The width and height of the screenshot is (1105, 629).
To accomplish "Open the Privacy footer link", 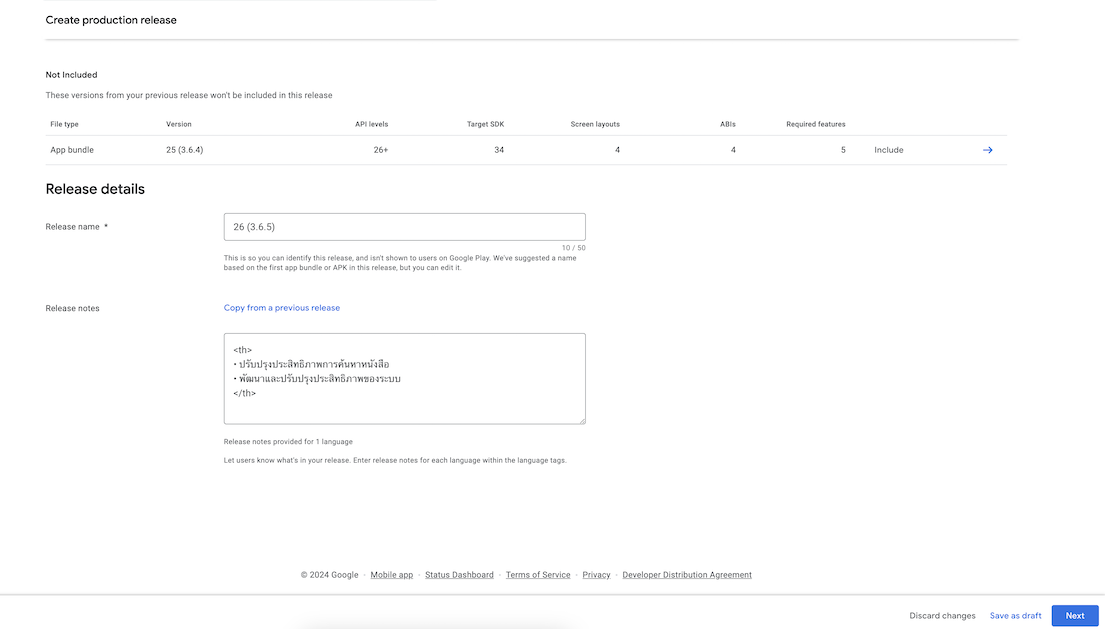I will tap(596, 575).
